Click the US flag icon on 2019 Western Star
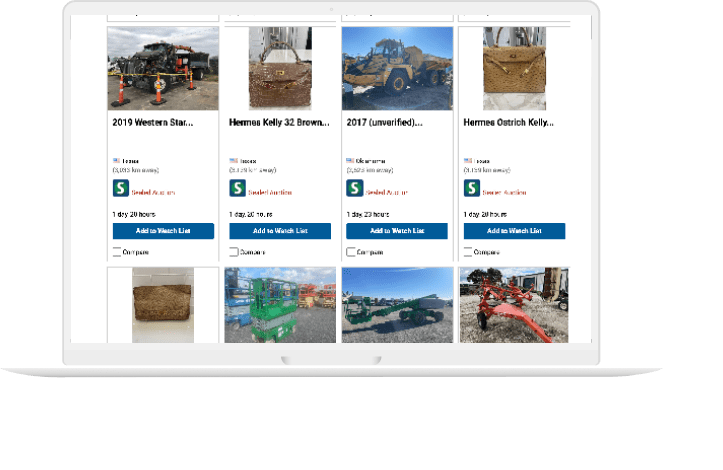 (x=117, y=161)
